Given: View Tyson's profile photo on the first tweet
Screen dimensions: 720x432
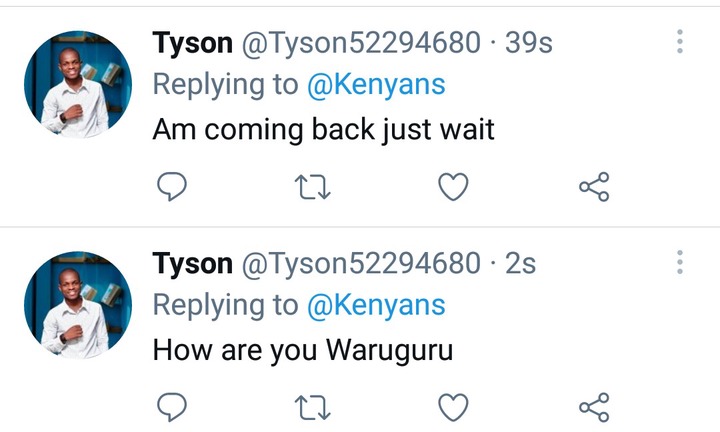Looking at the screenshot, I should point(78,84).
